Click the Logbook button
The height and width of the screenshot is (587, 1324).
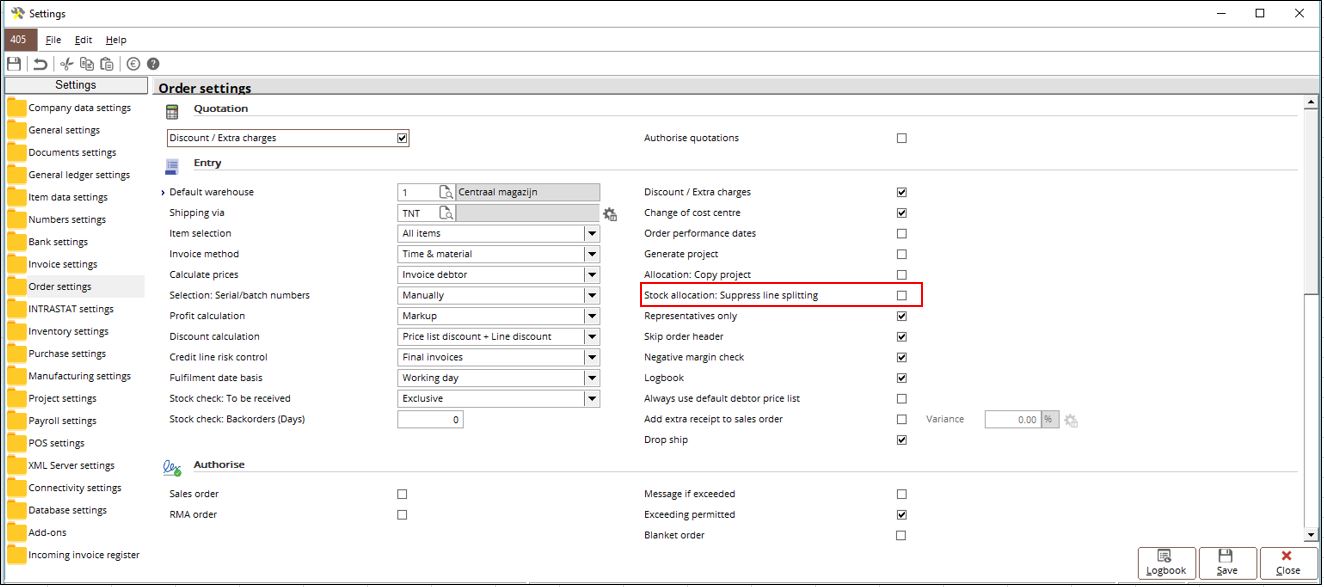point(1166,563)
